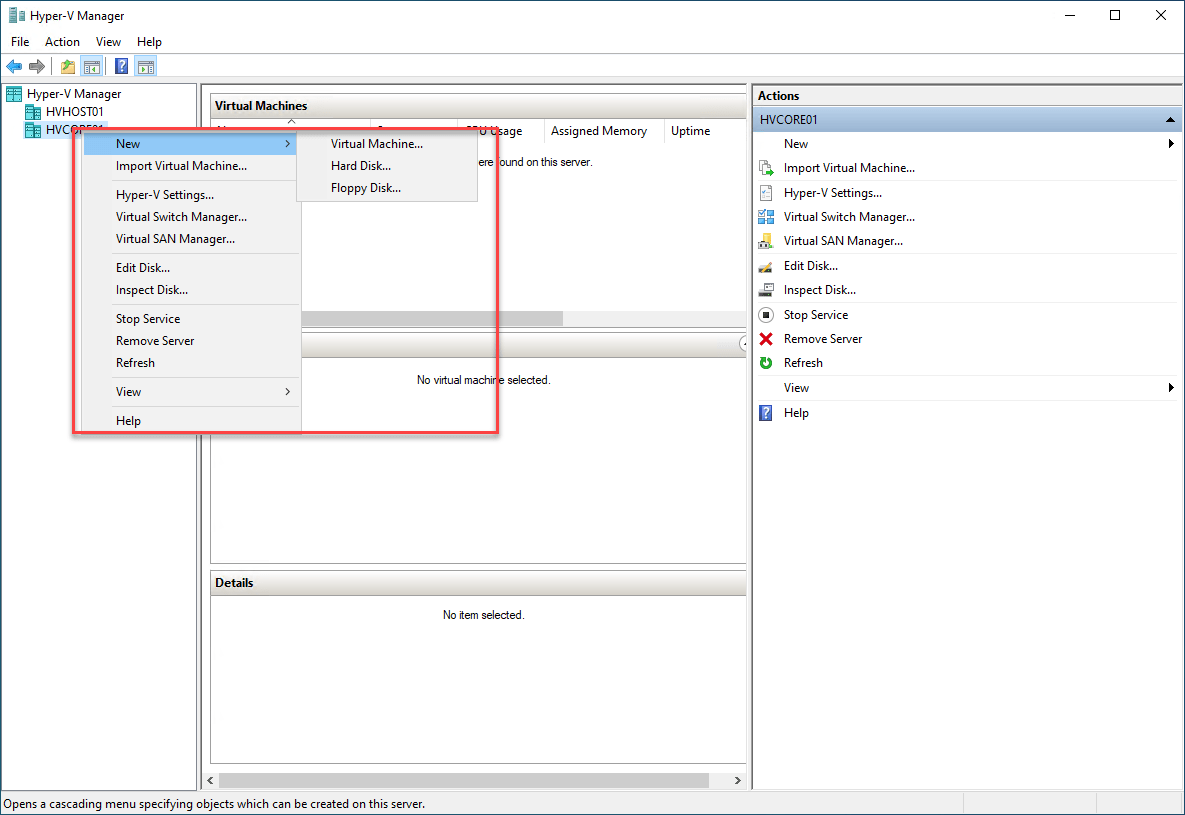Image resolution: width=1185 pixels, height=815 pixels.
Task: Expand the New submenu arrow in Actions pane
Action: pyautogui.click(x=1171, y=144)
